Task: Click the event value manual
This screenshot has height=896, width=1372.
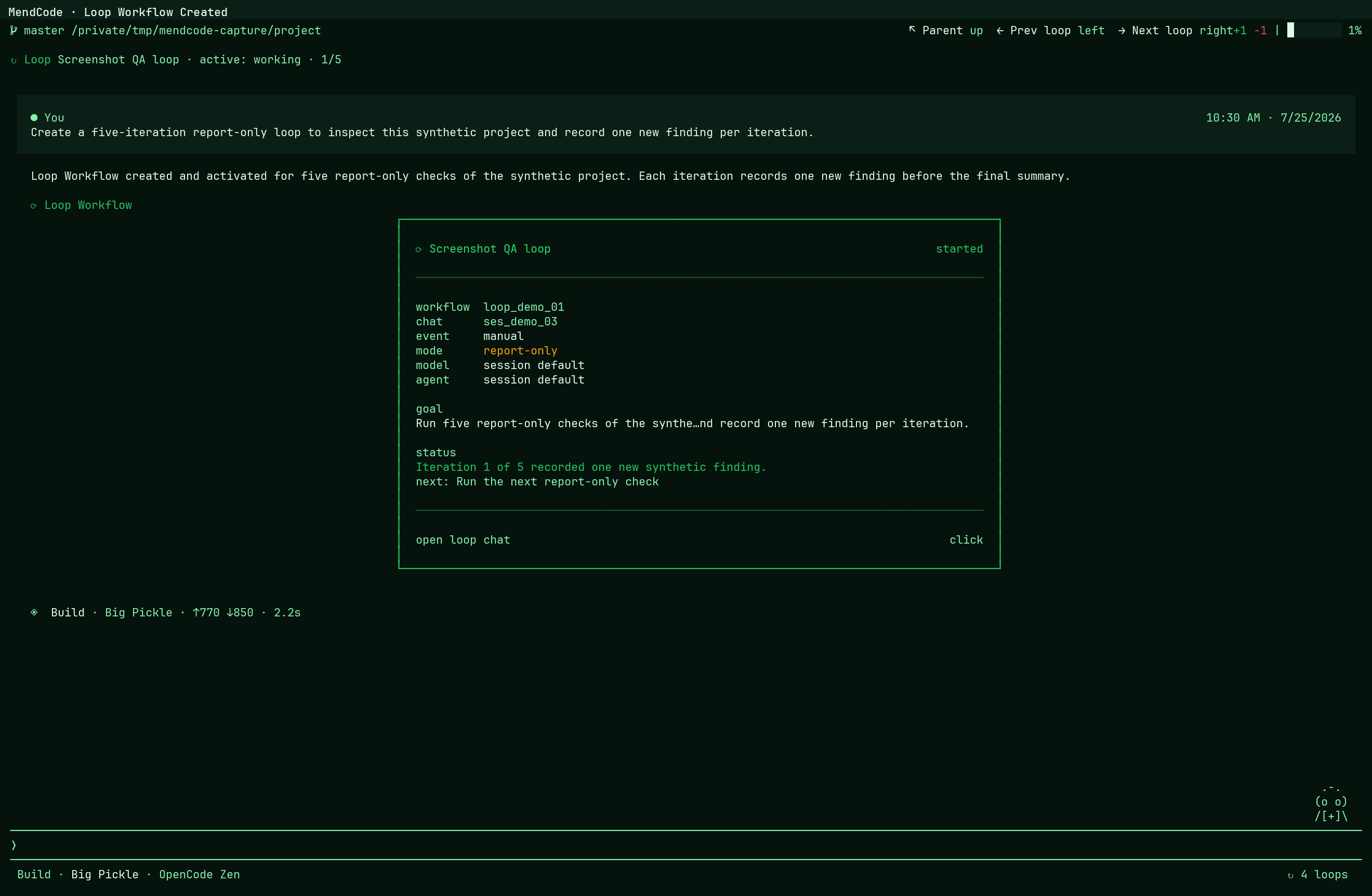Action: click(503, 336)
